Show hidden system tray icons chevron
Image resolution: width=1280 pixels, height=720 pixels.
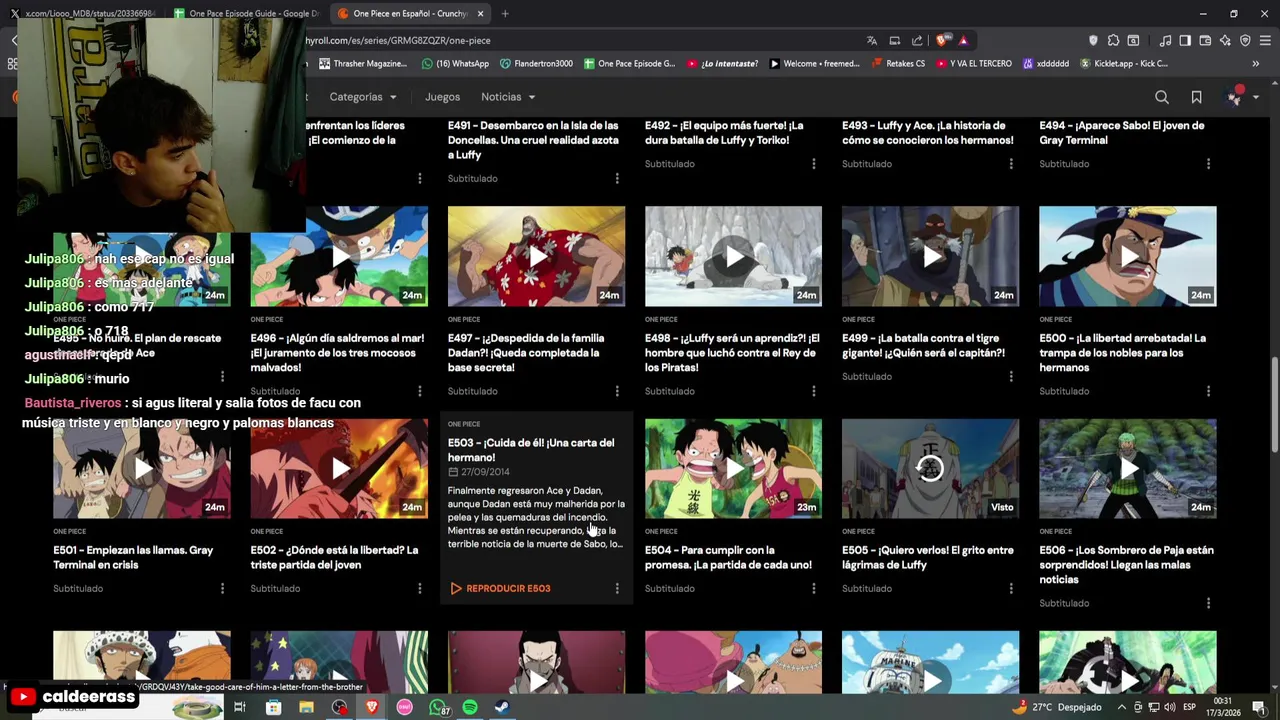1121,707
